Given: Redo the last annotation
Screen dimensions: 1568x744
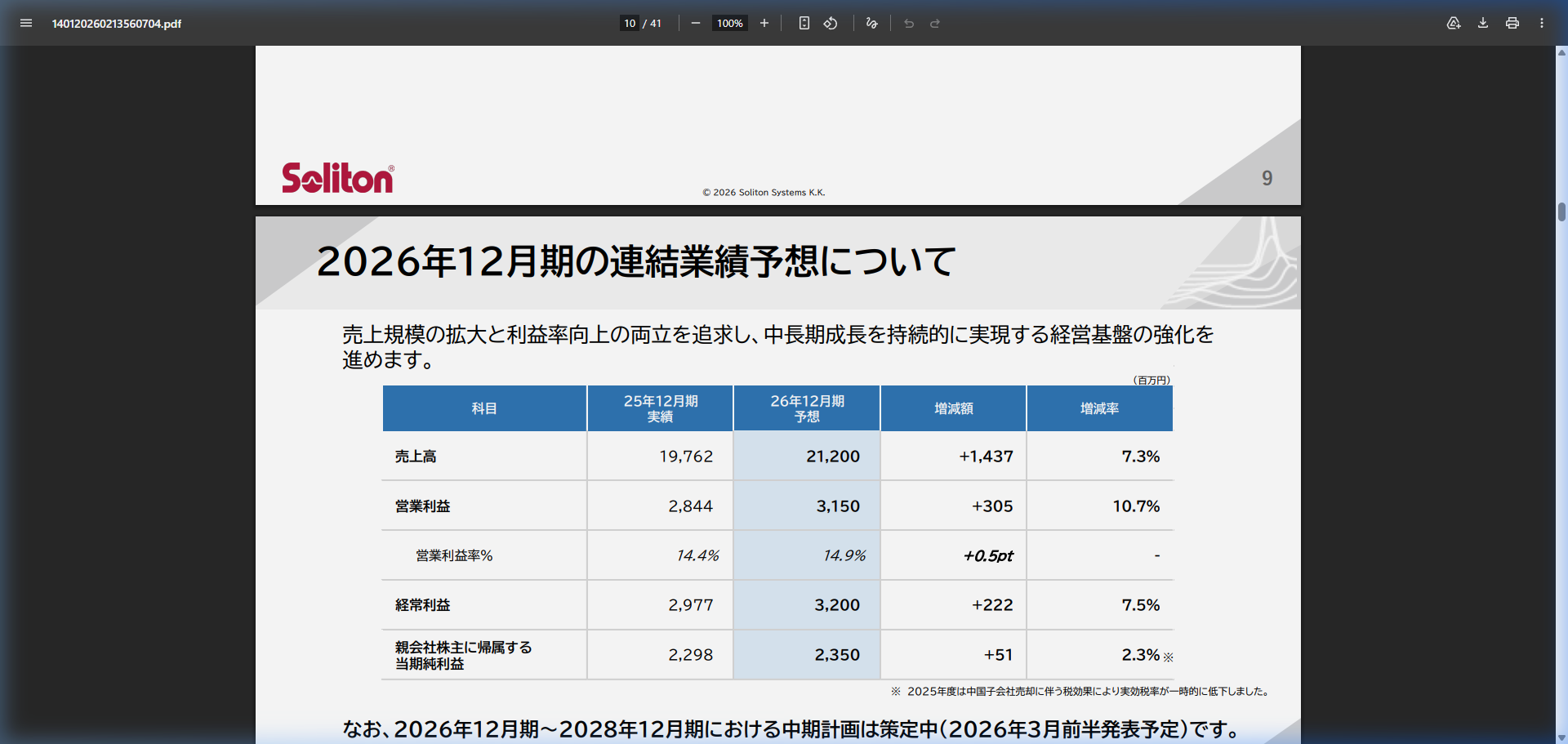Looking at the screenshot, I should (933, 23).
